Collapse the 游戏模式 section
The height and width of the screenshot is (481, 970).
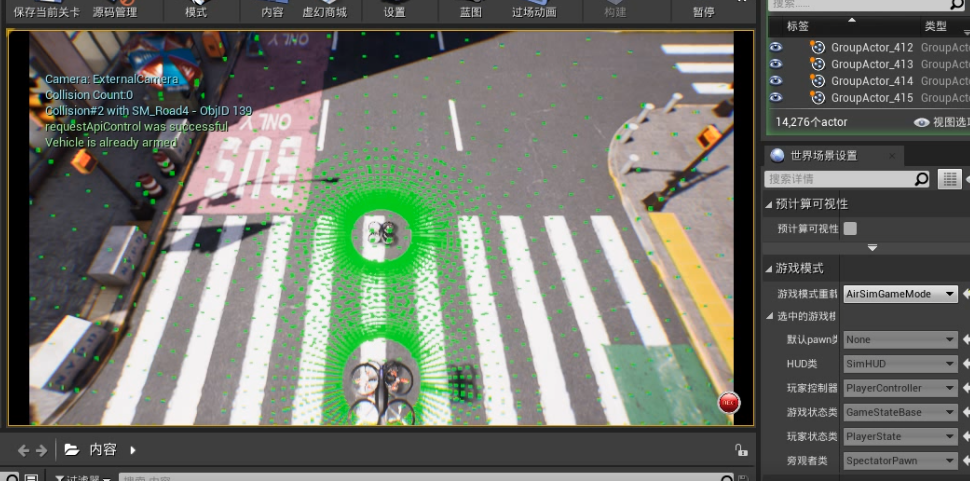770,268
